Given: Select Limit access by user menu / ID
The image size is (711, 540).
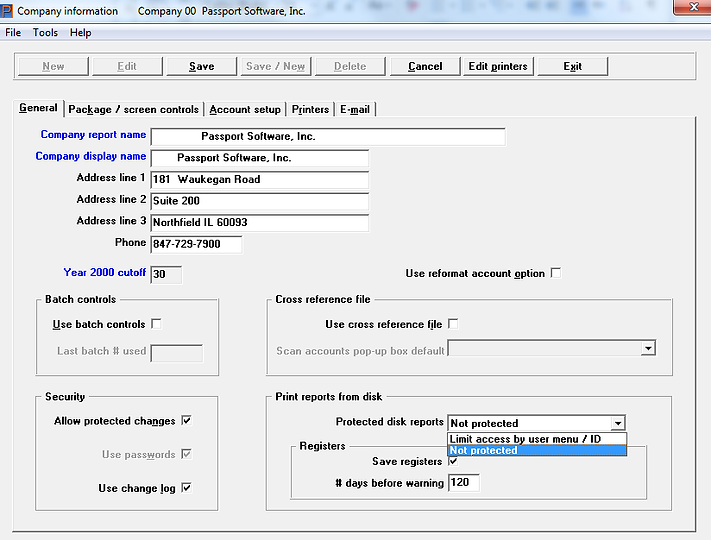Looking at the screenshot, I should [x=537, y=439].
